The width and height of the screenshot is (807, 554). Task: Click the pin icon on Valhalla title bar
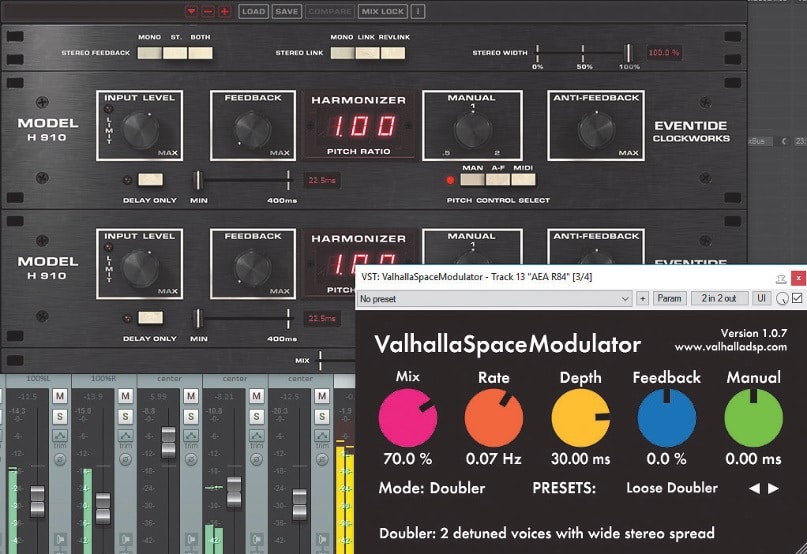click(x=781, y=279)
